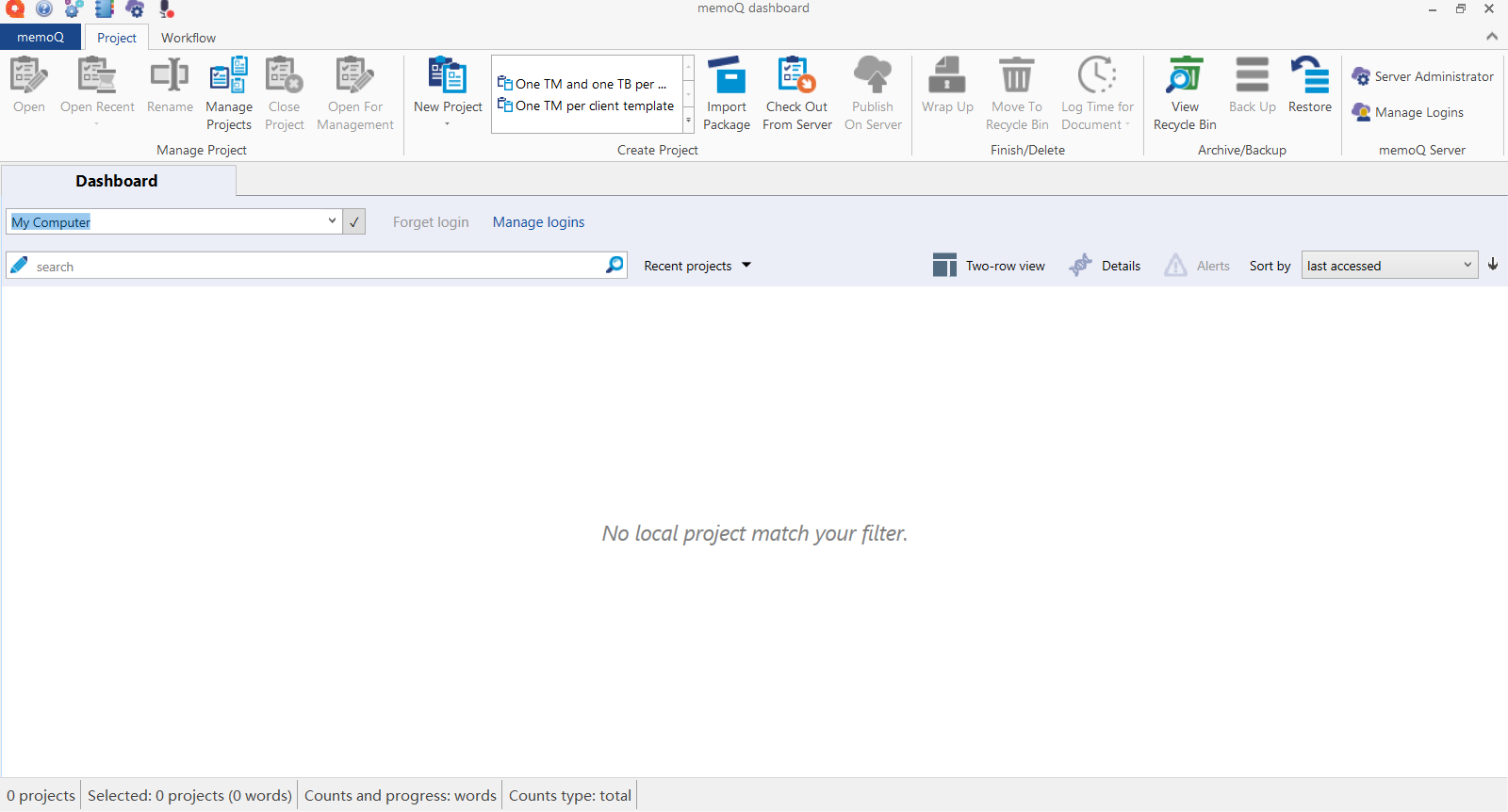Select the Dashboard tab
This screenshot has height=812, width=1508.
(x=117, y=181)
